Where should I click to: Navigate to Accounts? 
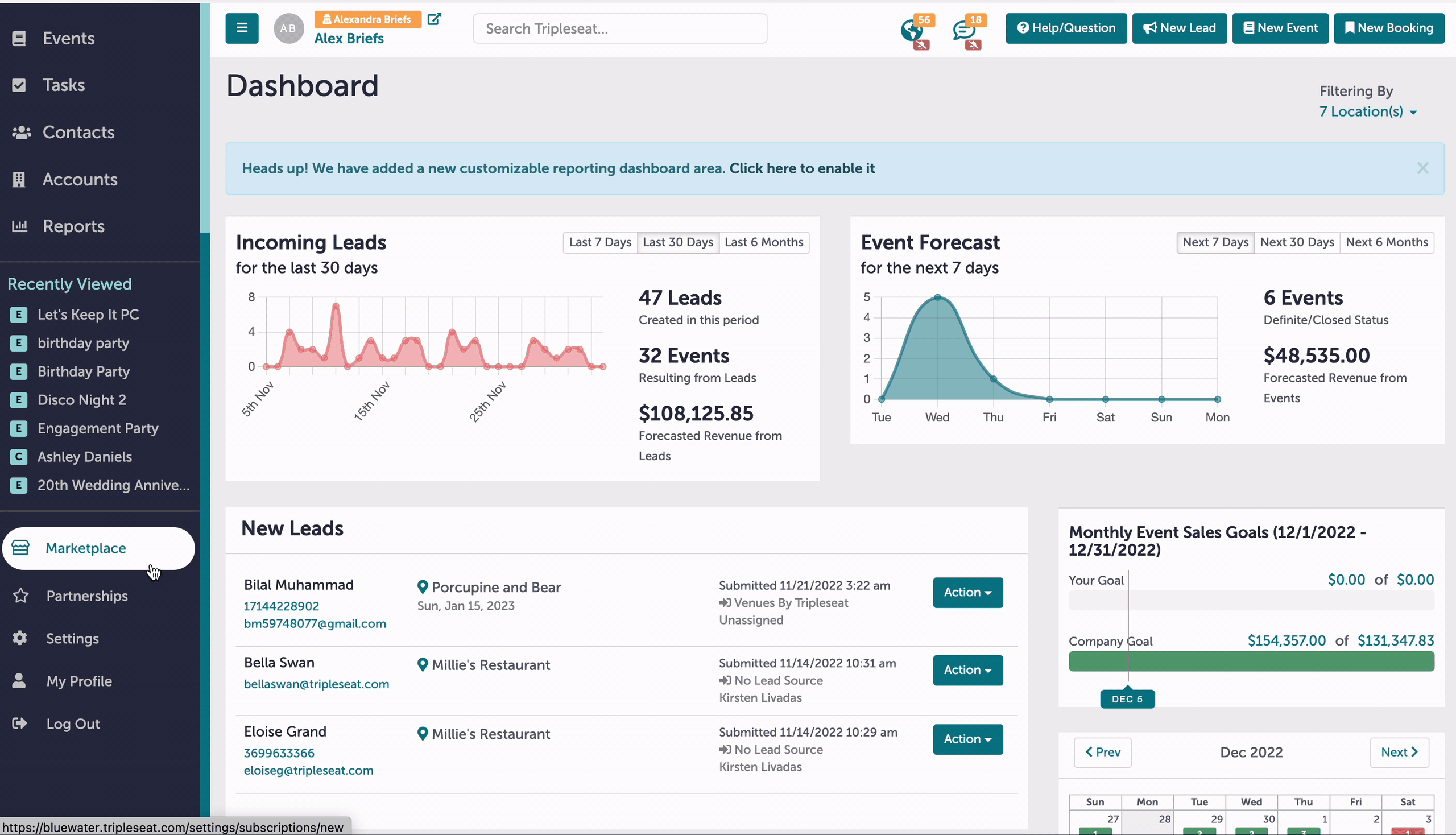(80, 180)
